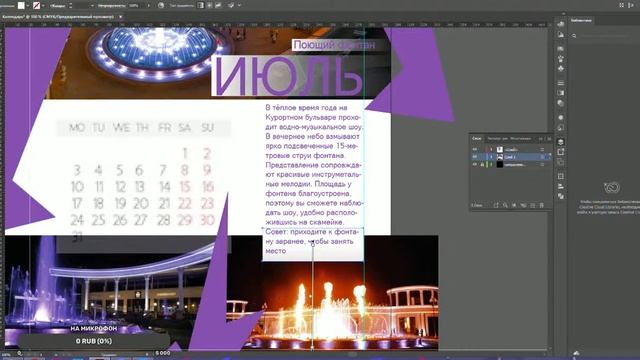Switch to the Layers (Слои) tab
This screenshot has height=360, width=640.
pyautogui.click(x=476, y=139)
